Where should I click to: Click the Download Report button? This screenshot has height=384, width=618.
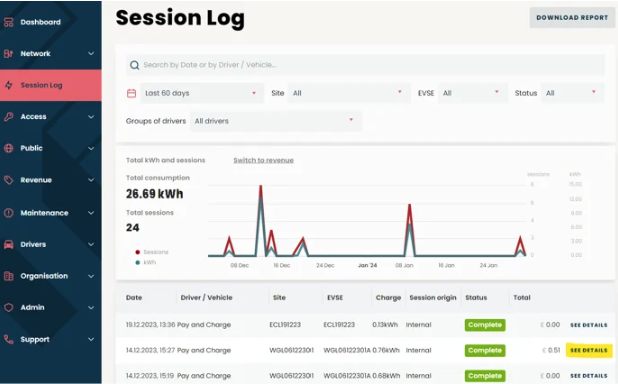point(572,18)
